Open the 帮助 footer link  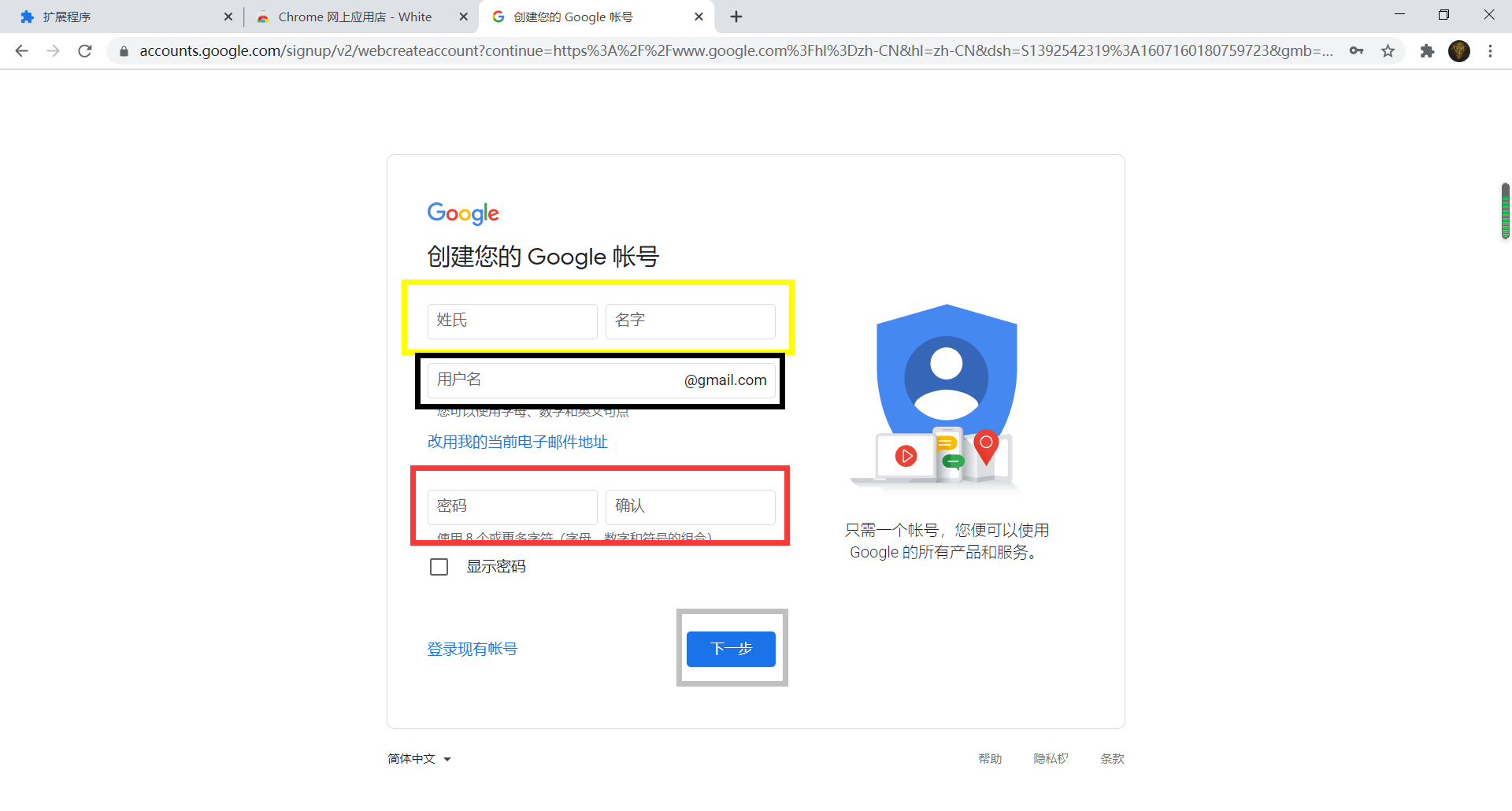[x=990, y=759]
